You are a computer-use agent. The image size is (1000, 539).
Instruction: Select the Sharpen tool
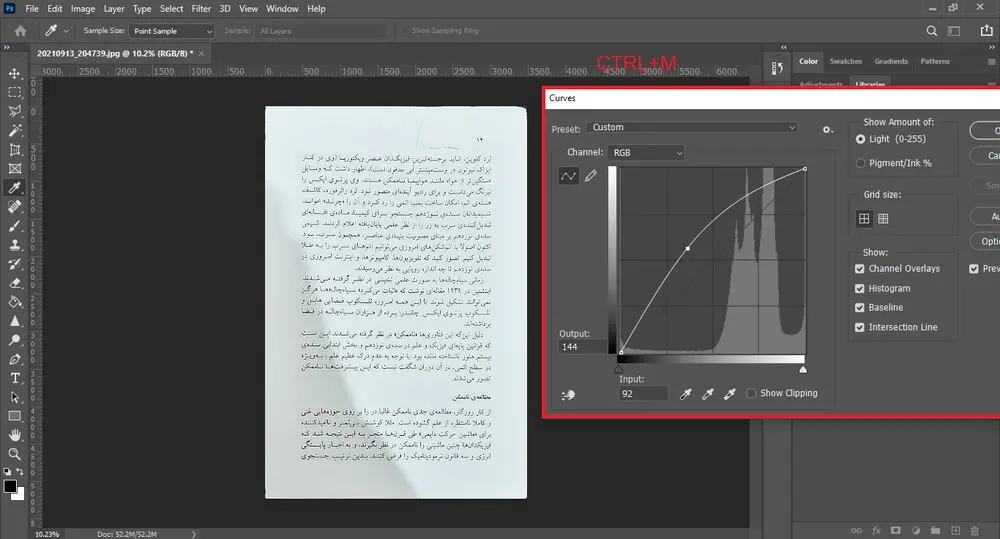pyautogui.click(x=15, y=321)
